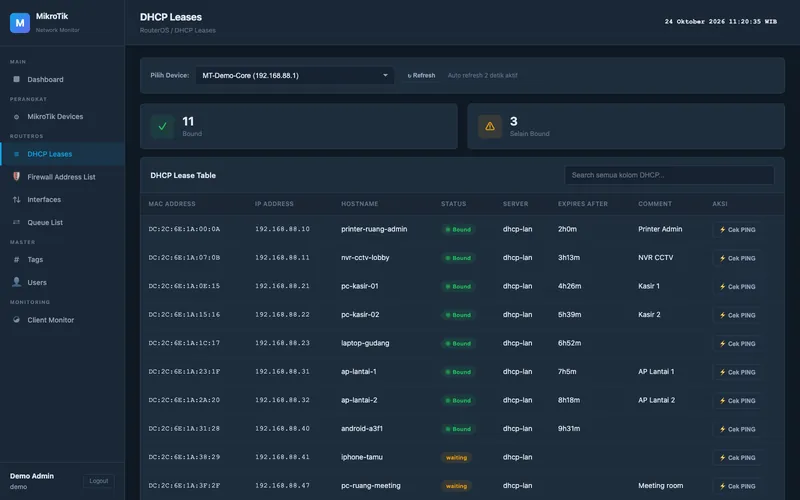
Task: Cek PING for ap-lantai-1
Action: click(737, 372)
